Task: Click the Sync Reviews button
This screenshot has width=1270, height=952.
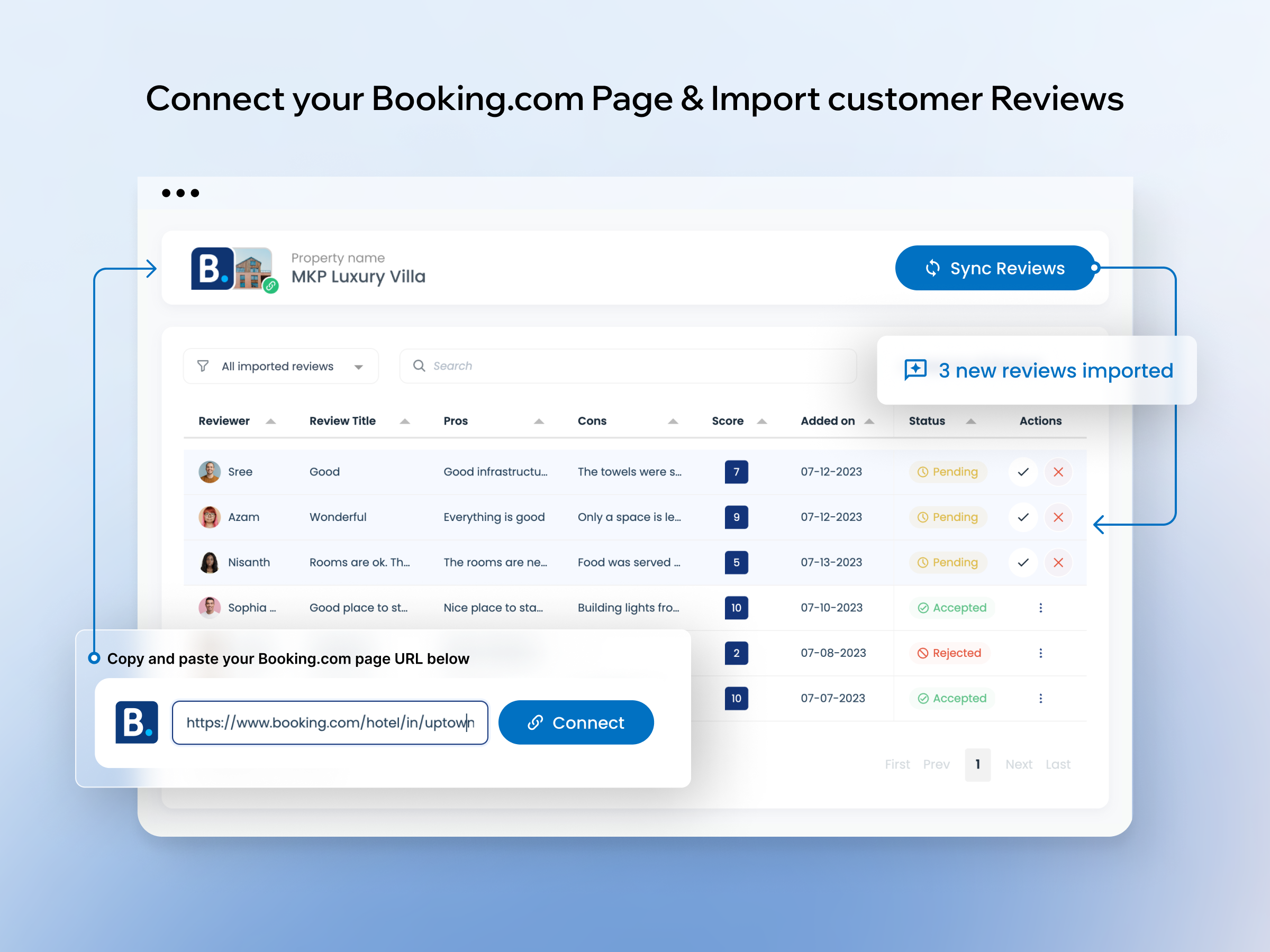Action: [994, 268]
